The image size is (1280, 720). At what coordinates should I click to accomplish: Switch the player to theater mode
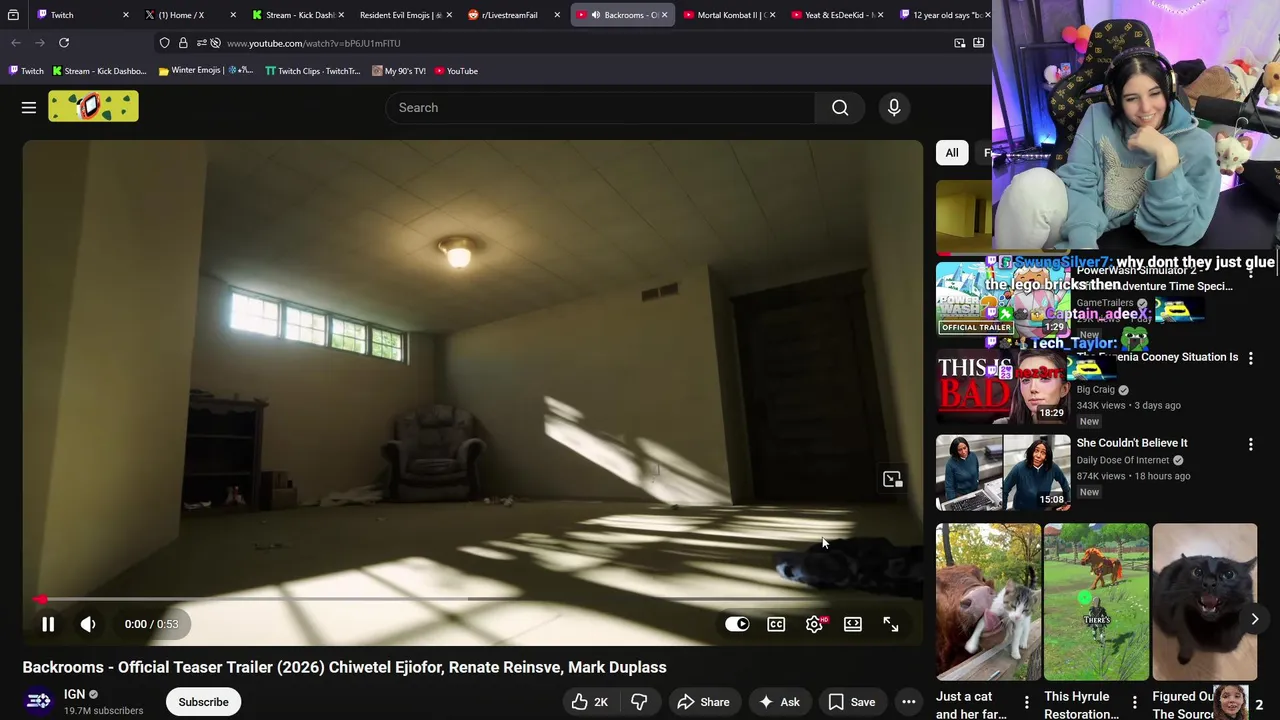tap(853, 624)
